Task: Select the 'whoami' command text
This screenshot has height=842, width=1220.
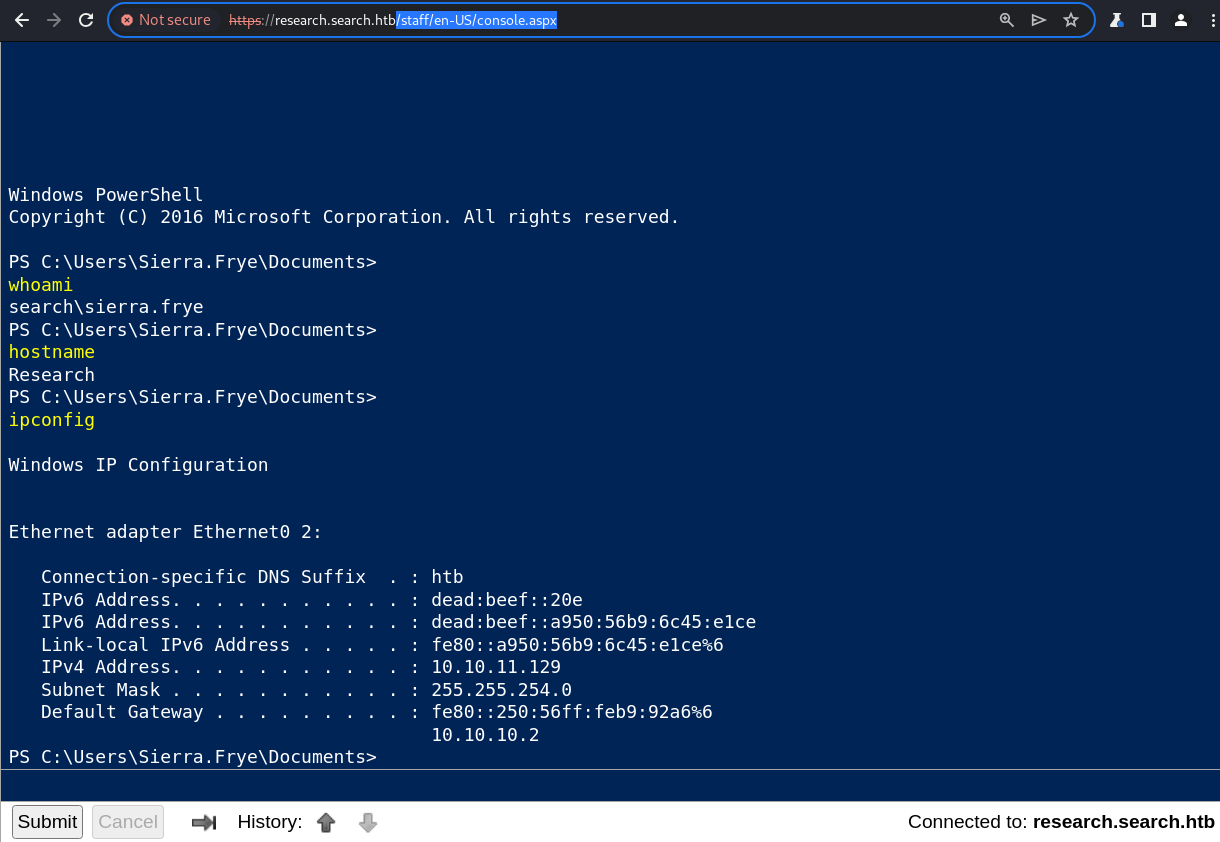Action: 41,285
